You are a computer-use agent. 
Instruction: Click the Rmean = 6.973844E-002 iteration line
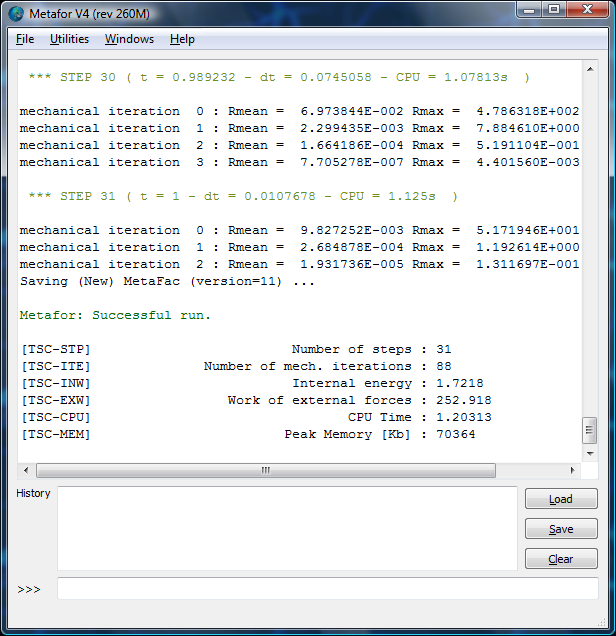tap(299, 111)
